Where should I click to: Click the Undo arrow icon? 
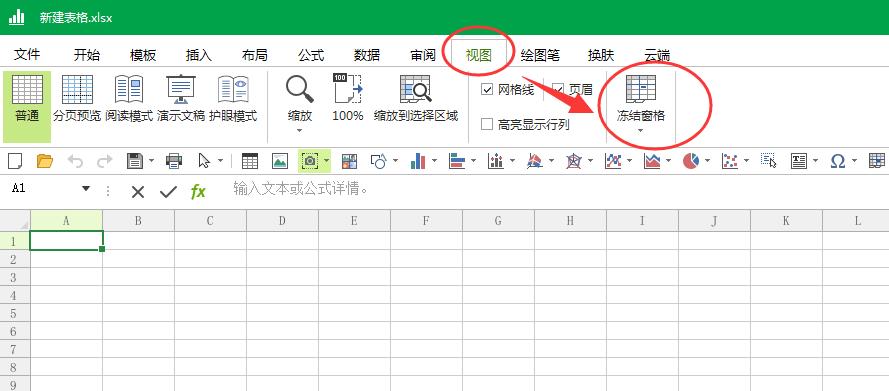coord(75,162)
